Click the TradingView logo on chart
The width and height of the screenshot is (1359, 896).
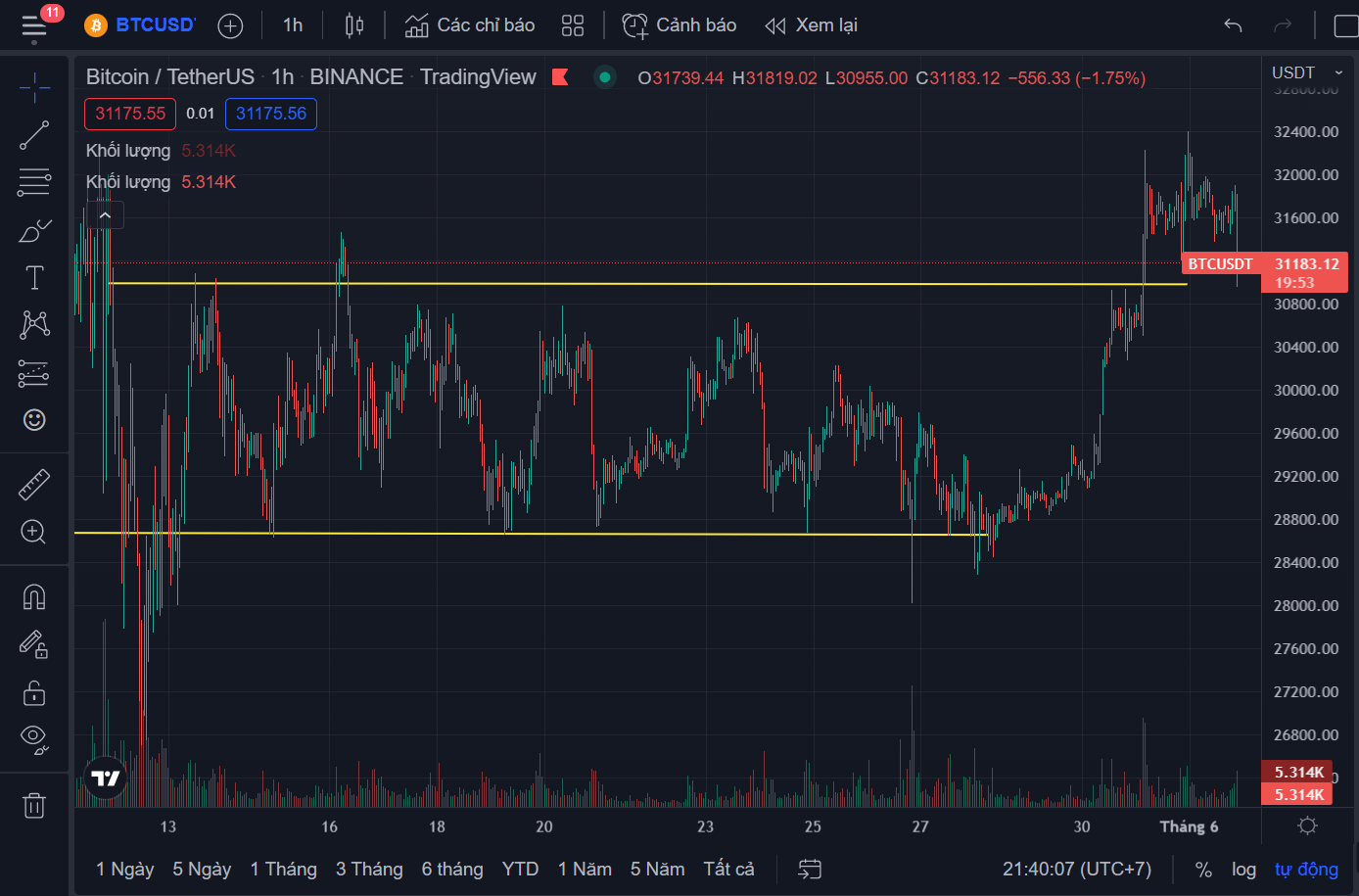pos(106,778)
